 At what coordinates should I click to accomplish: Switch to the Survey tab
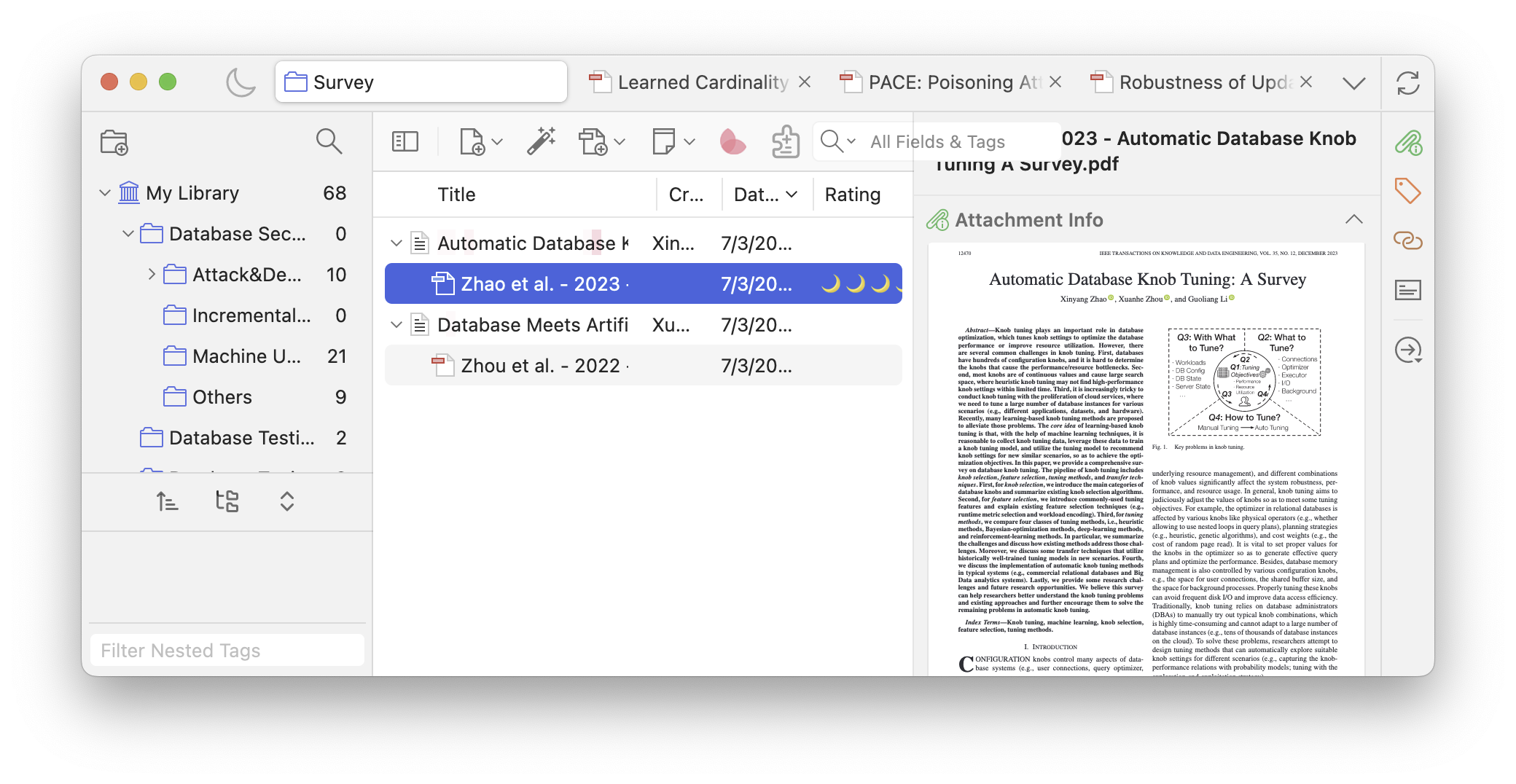coord(421,82)
